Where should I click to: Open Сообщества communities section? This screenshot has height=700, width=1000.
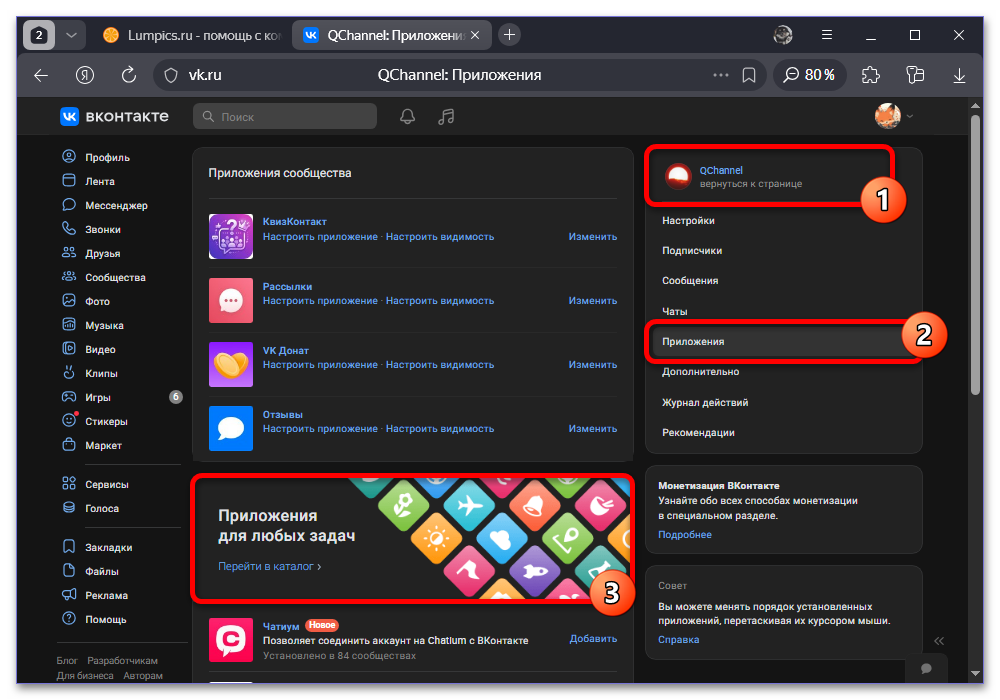104,277
